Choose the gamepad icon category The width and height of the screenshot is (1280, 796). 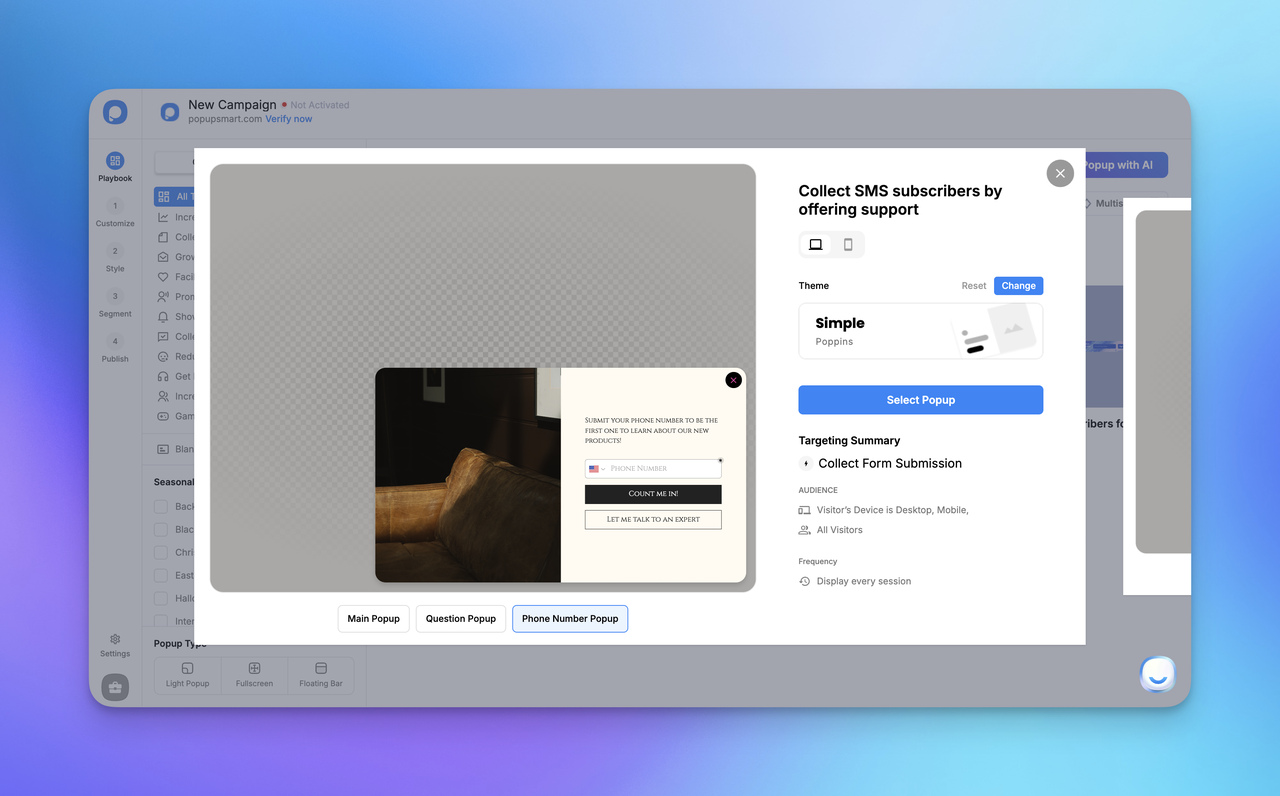point(164,416)
